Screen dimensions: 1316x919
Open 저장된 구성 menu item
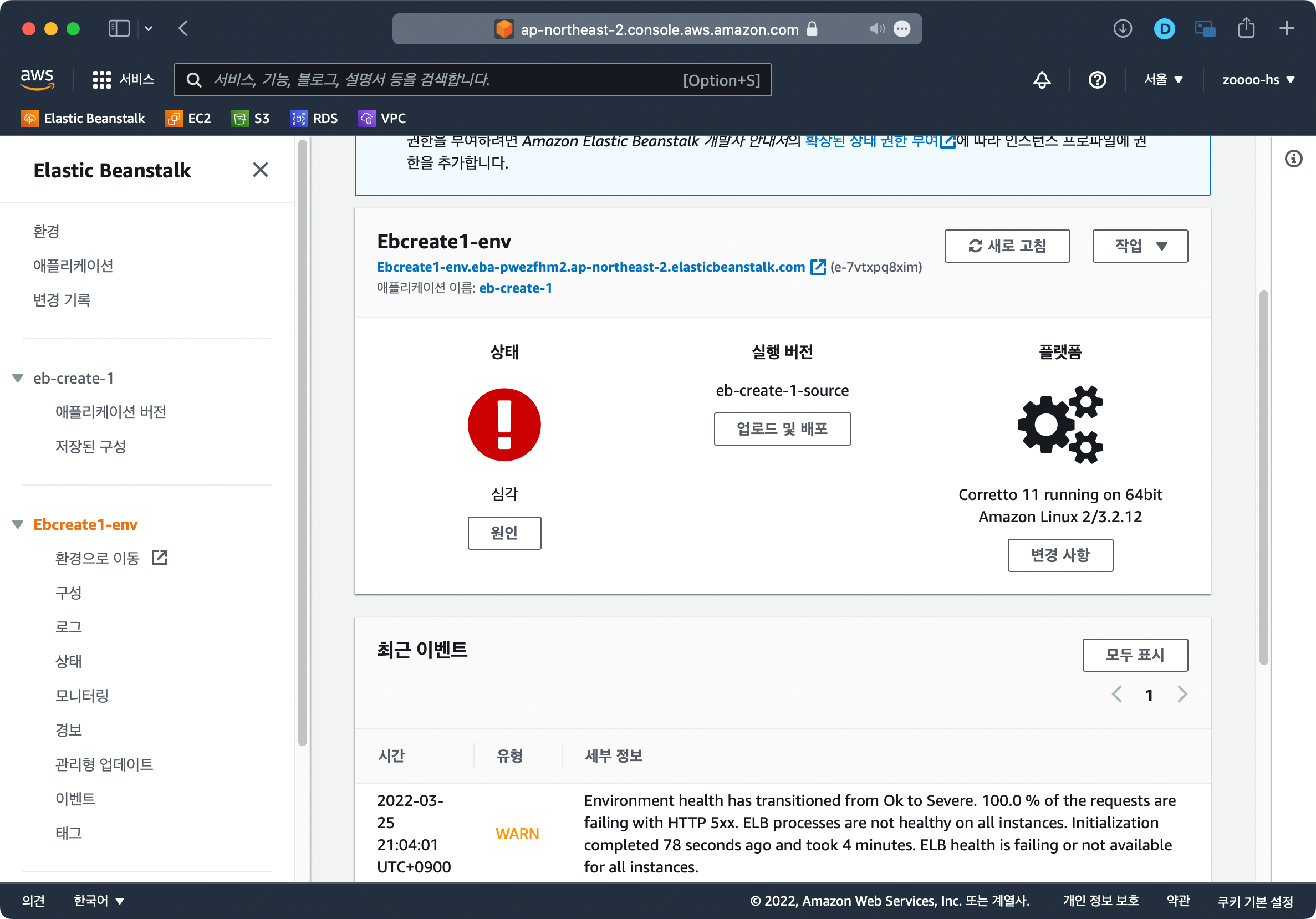pos(90,446)
